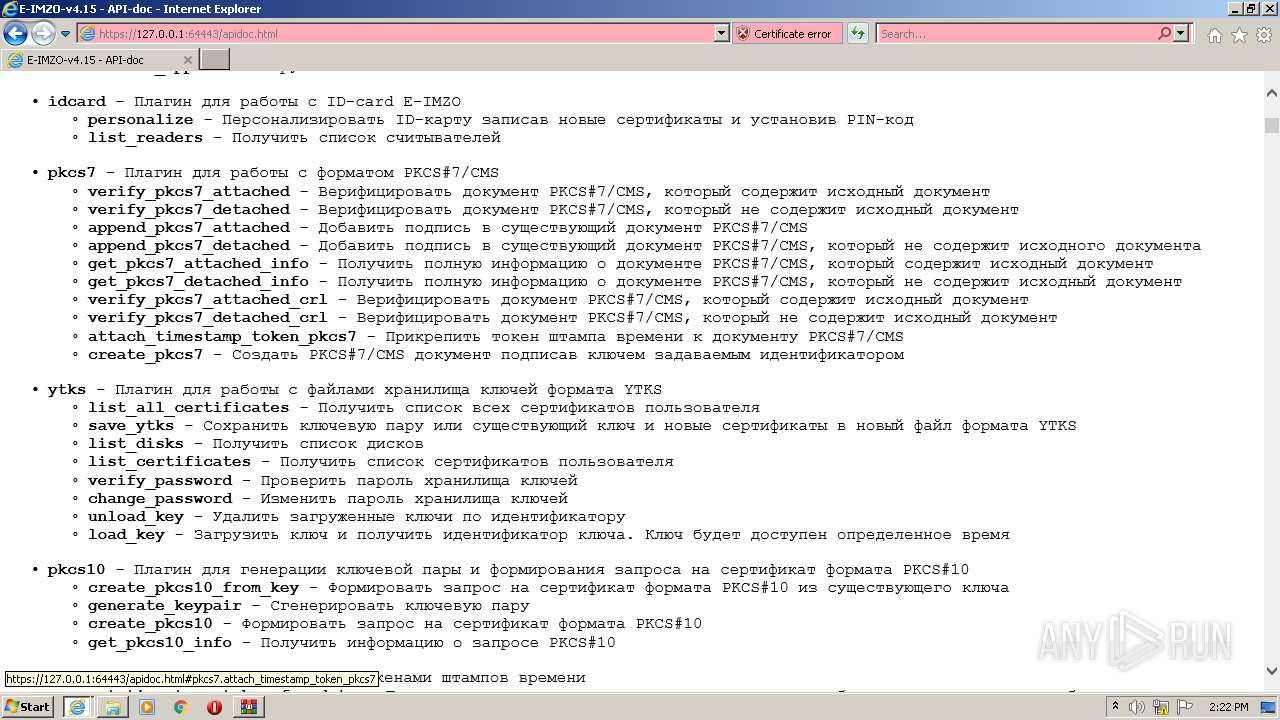Open the create_pkcs10 link
This screenshot has height=720, width=1280.
(150, 623)
